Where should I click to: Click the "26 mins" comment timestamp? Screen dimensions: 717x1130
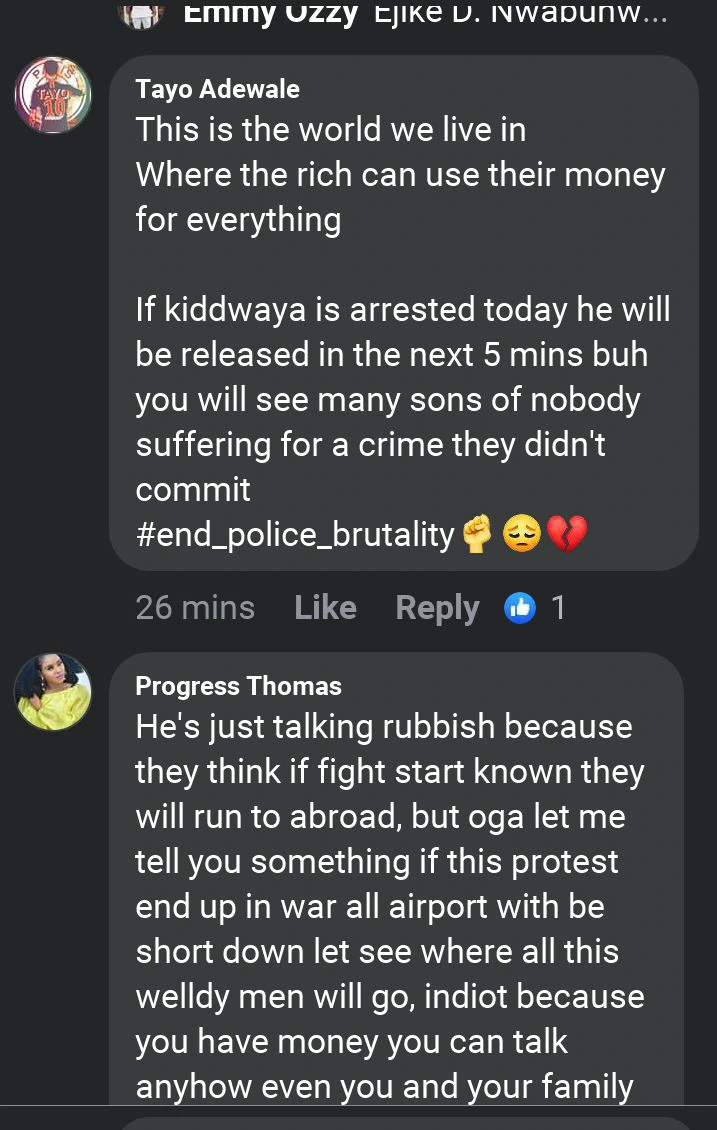tap(195, 607)
